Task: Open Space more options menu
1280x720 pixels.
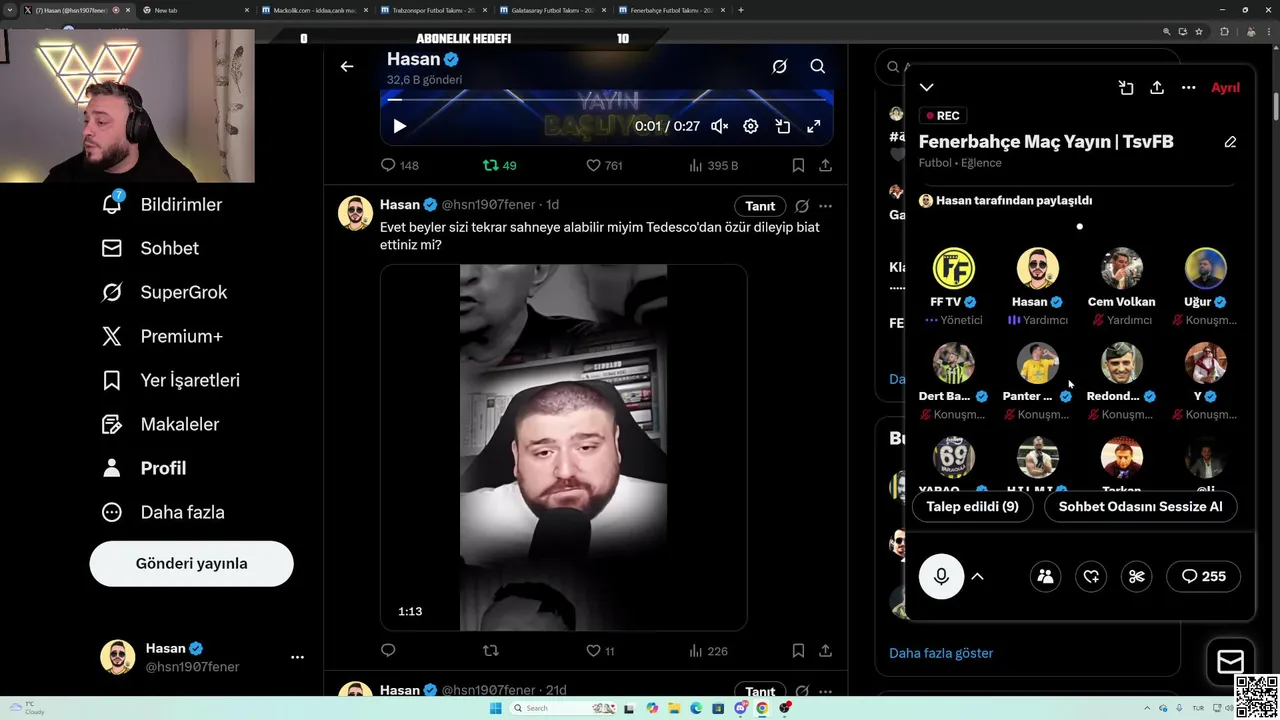Action: point(1188,88)
